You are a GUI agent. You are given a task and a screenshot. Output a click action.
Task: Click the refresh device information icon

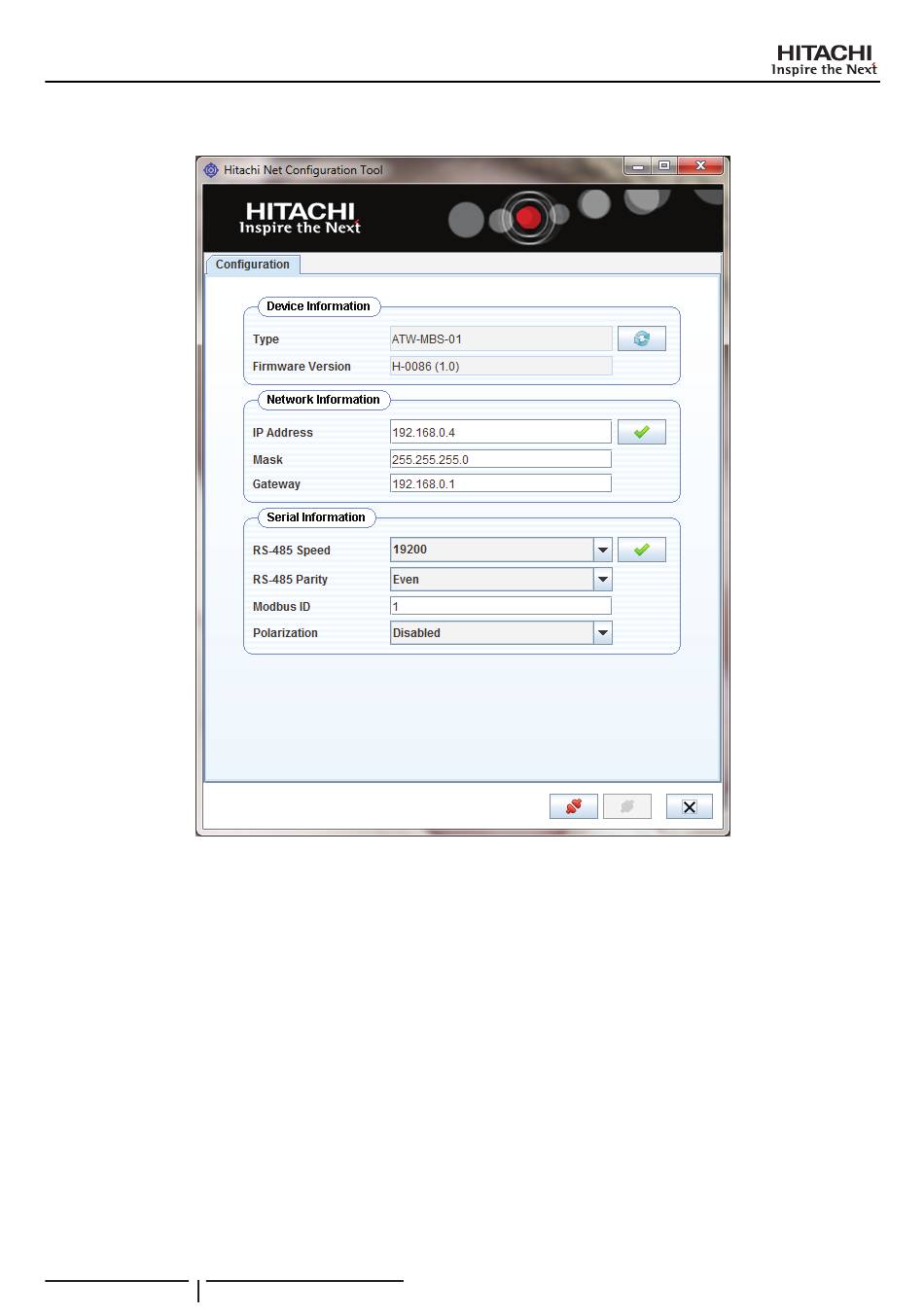tap(642, 338)
